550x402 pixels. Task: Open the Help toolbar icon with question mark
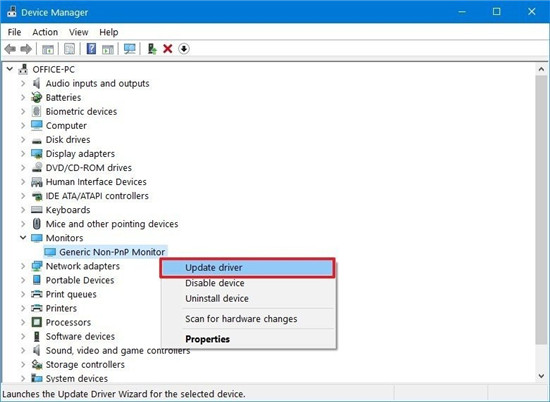(x=91, y=49)
